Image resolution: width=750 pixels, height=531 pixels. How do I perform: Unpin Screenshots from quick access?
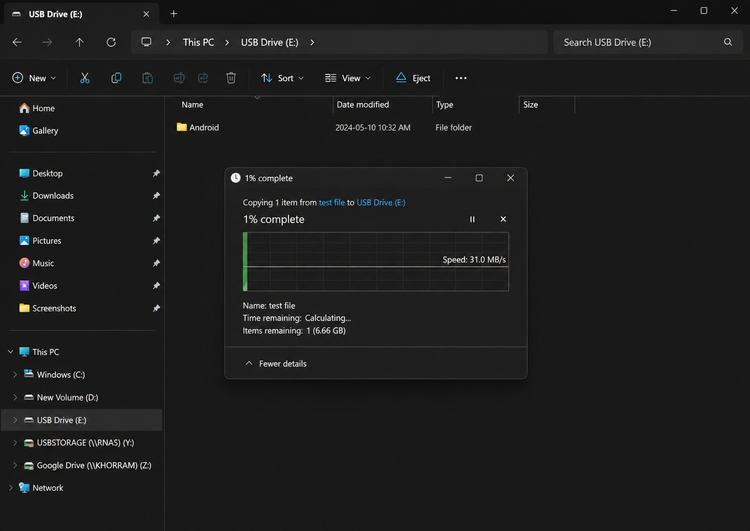(156, 308)
